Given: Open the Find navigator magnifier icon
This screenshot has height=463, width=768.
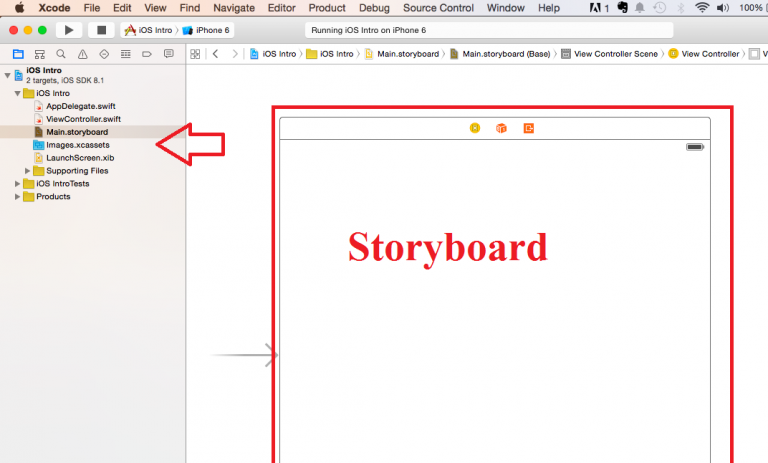Looking at the screenshot, I should click(62, 54).
